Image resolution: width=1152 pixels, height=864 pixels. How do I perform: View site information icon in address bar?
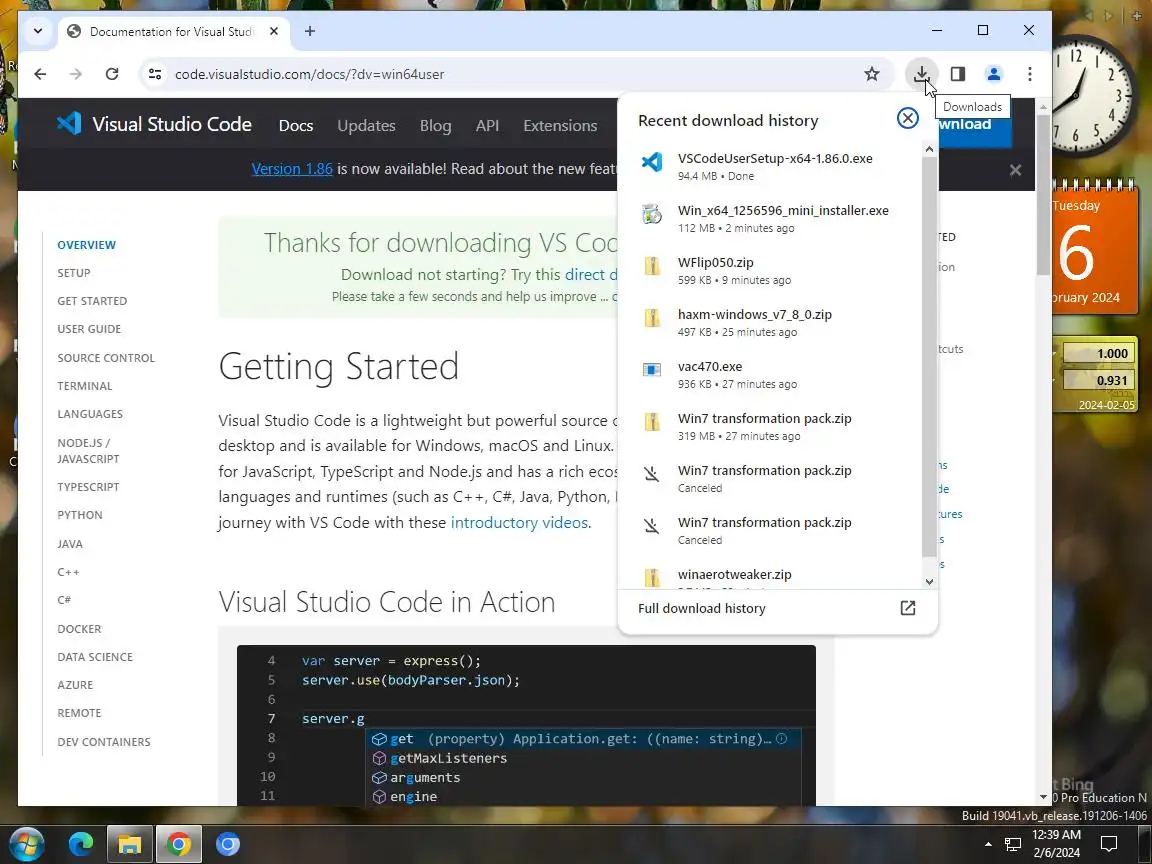pyautogui.click(x=155, y=74)
